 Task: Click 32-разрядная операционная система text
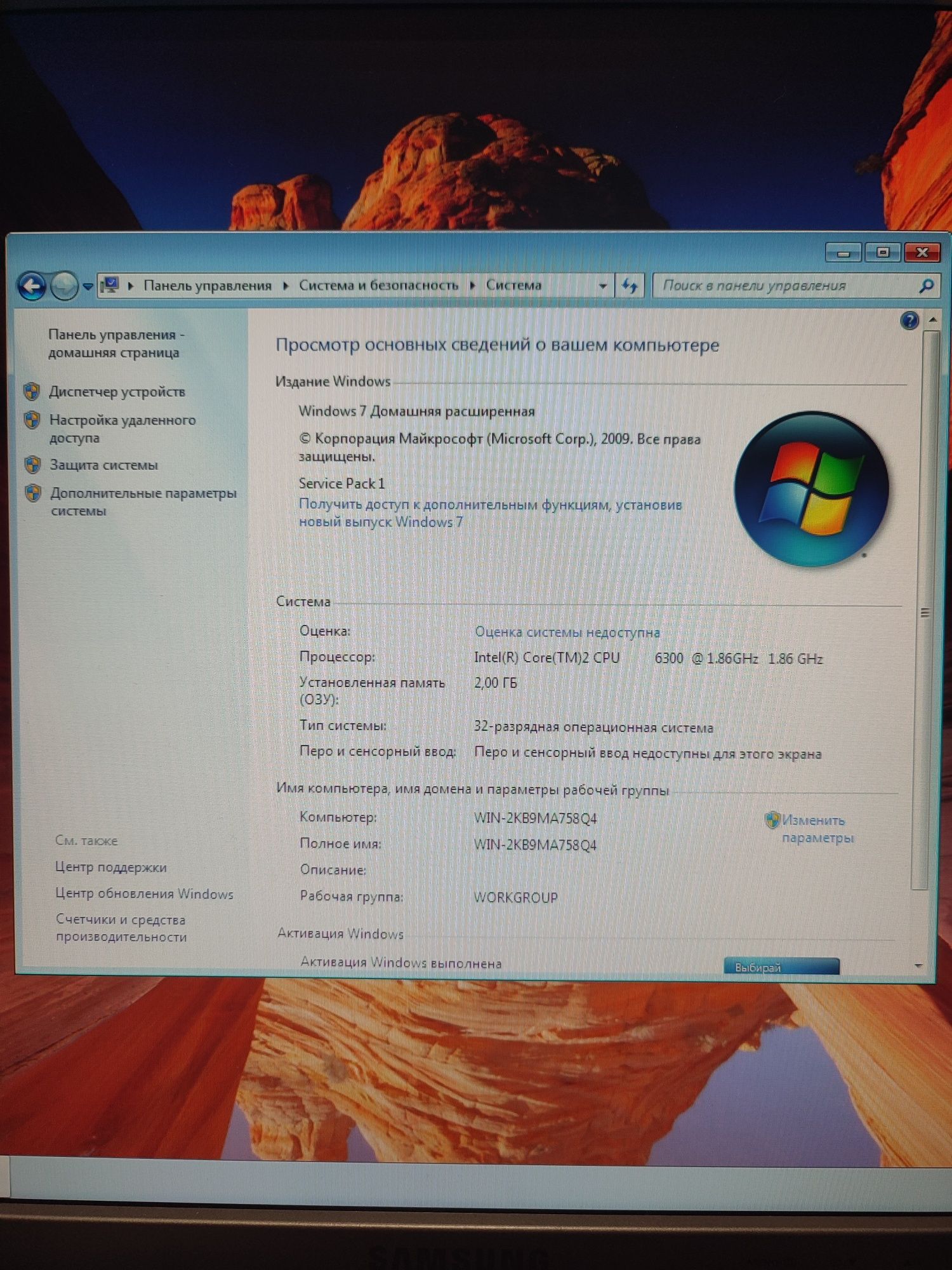point(593,728)
